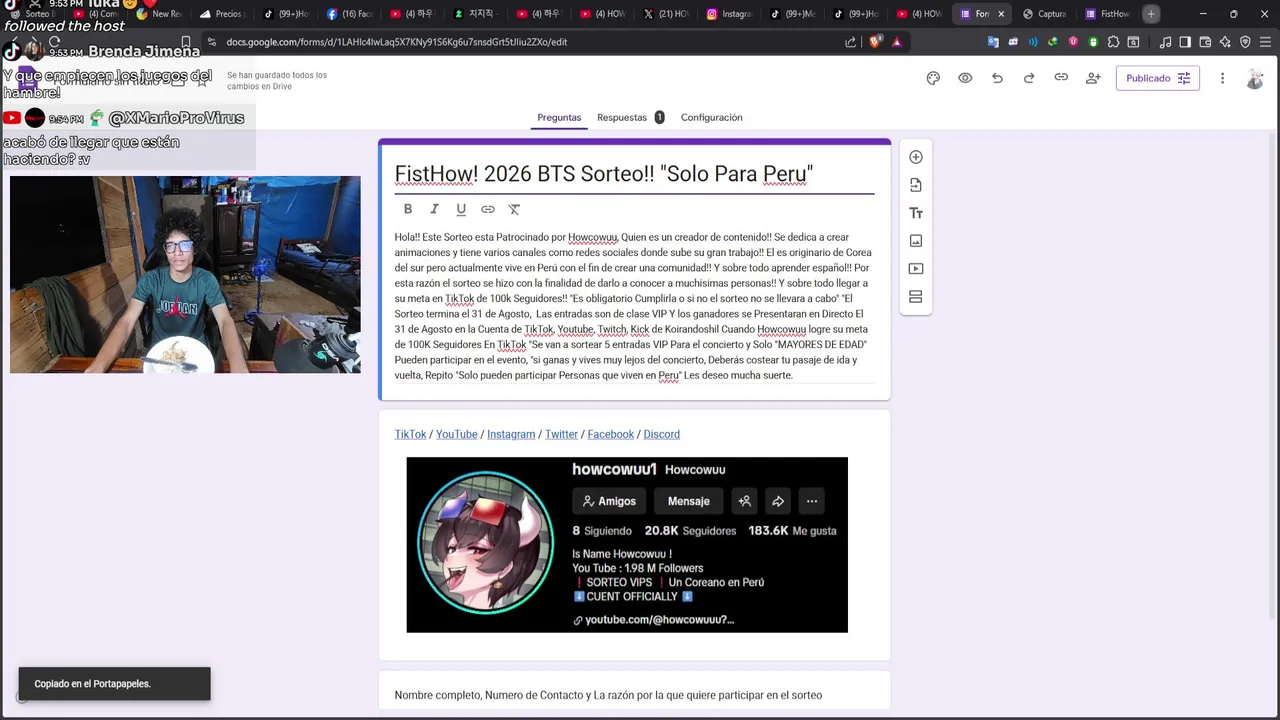Apply underline formatting to the form description

[461, 209]
